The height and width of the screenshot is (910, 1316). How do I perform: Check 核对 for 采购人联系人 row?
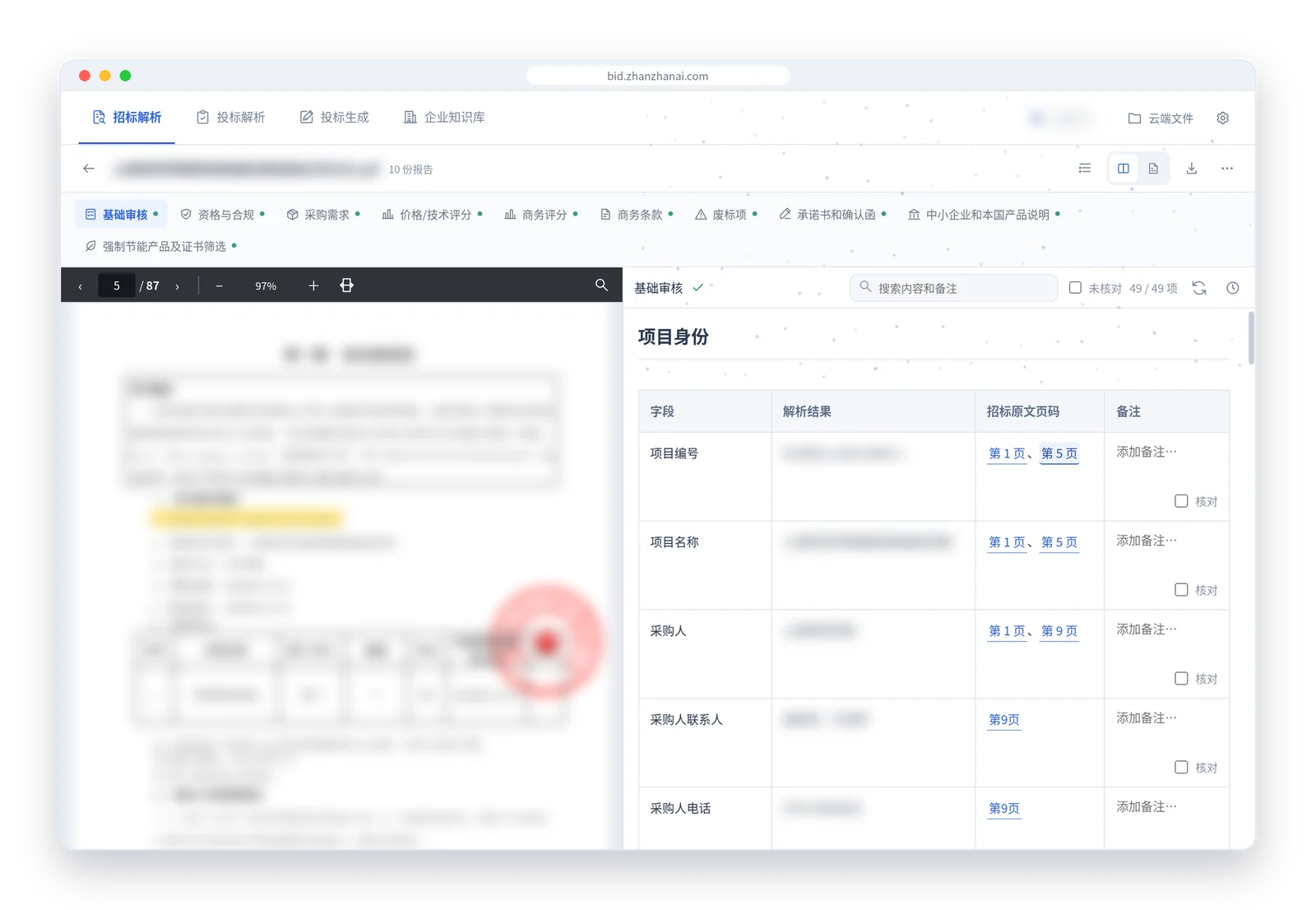[1181, 768]
